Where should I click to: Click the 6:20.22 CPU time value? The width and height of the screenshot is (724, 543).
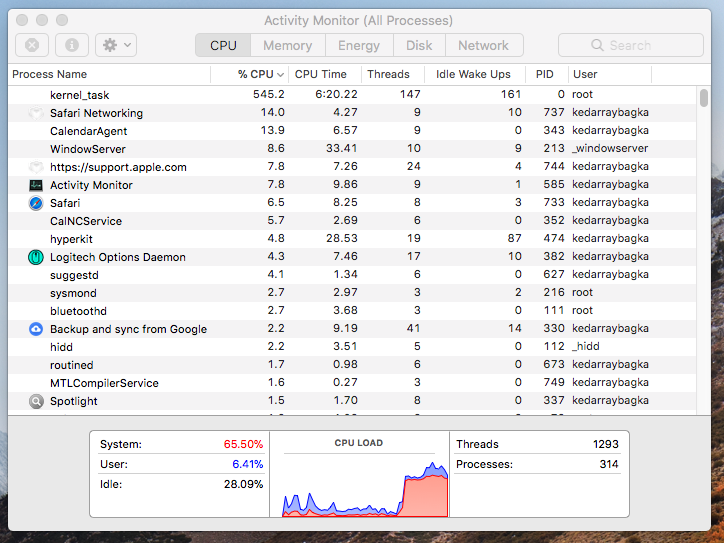pos(336,94)
